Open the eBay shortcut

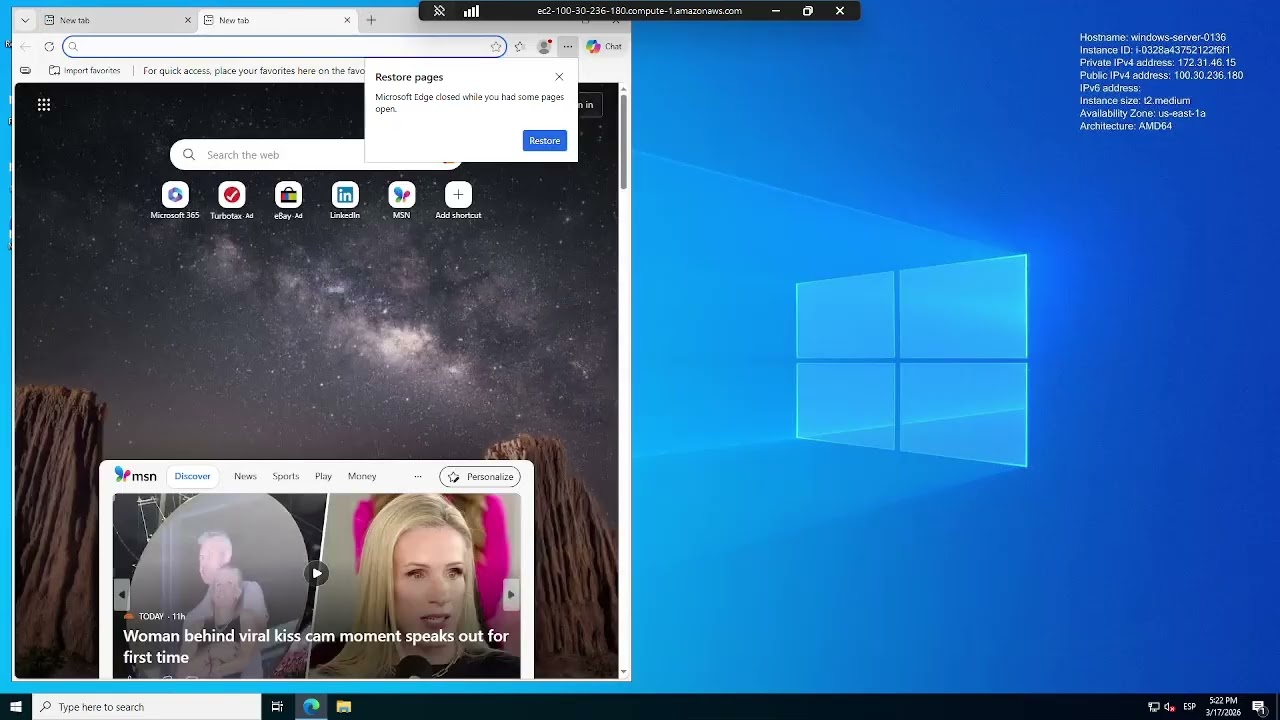[288, 200]
